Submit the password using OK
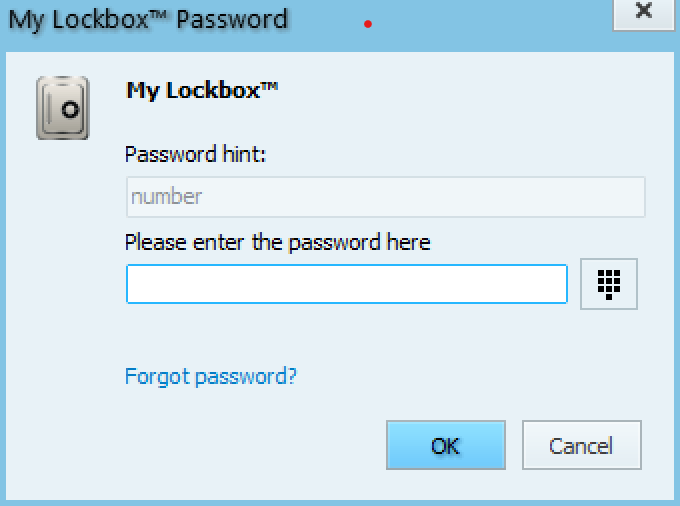This screenshot has height=506, width=680. [x=446, y=445]
